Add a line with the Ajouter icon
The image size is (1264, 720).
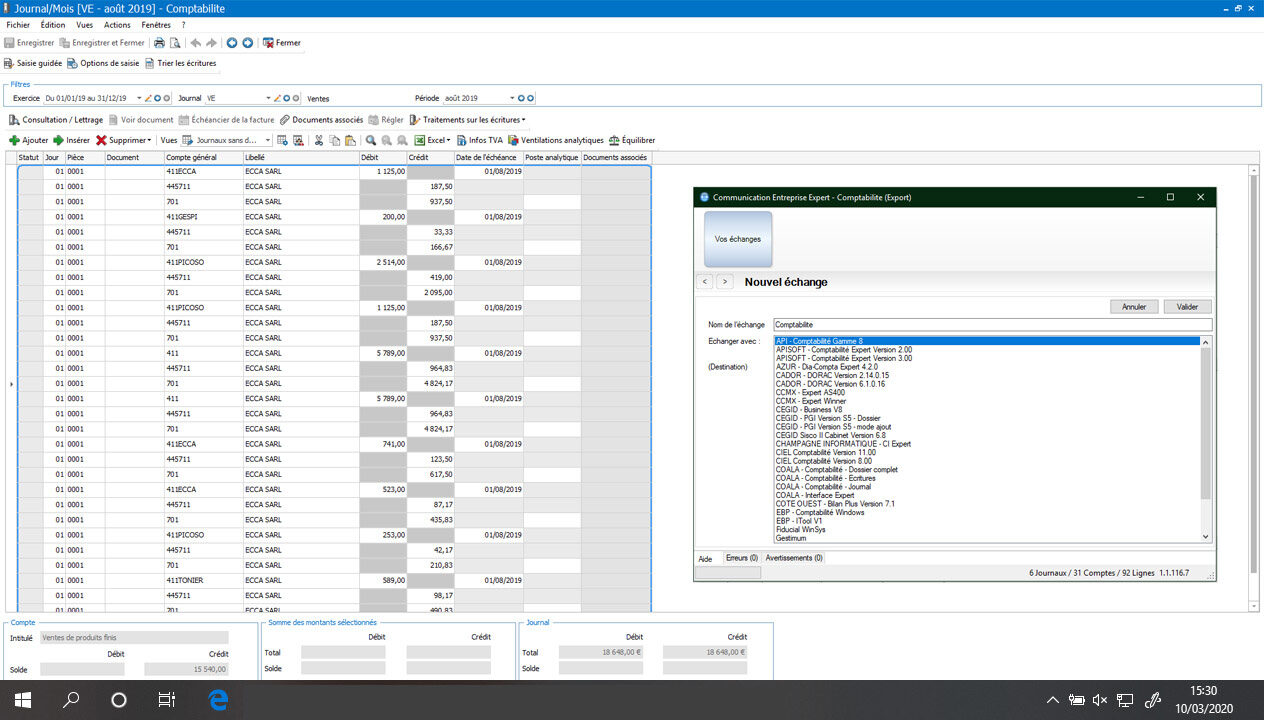click(28, 139)
